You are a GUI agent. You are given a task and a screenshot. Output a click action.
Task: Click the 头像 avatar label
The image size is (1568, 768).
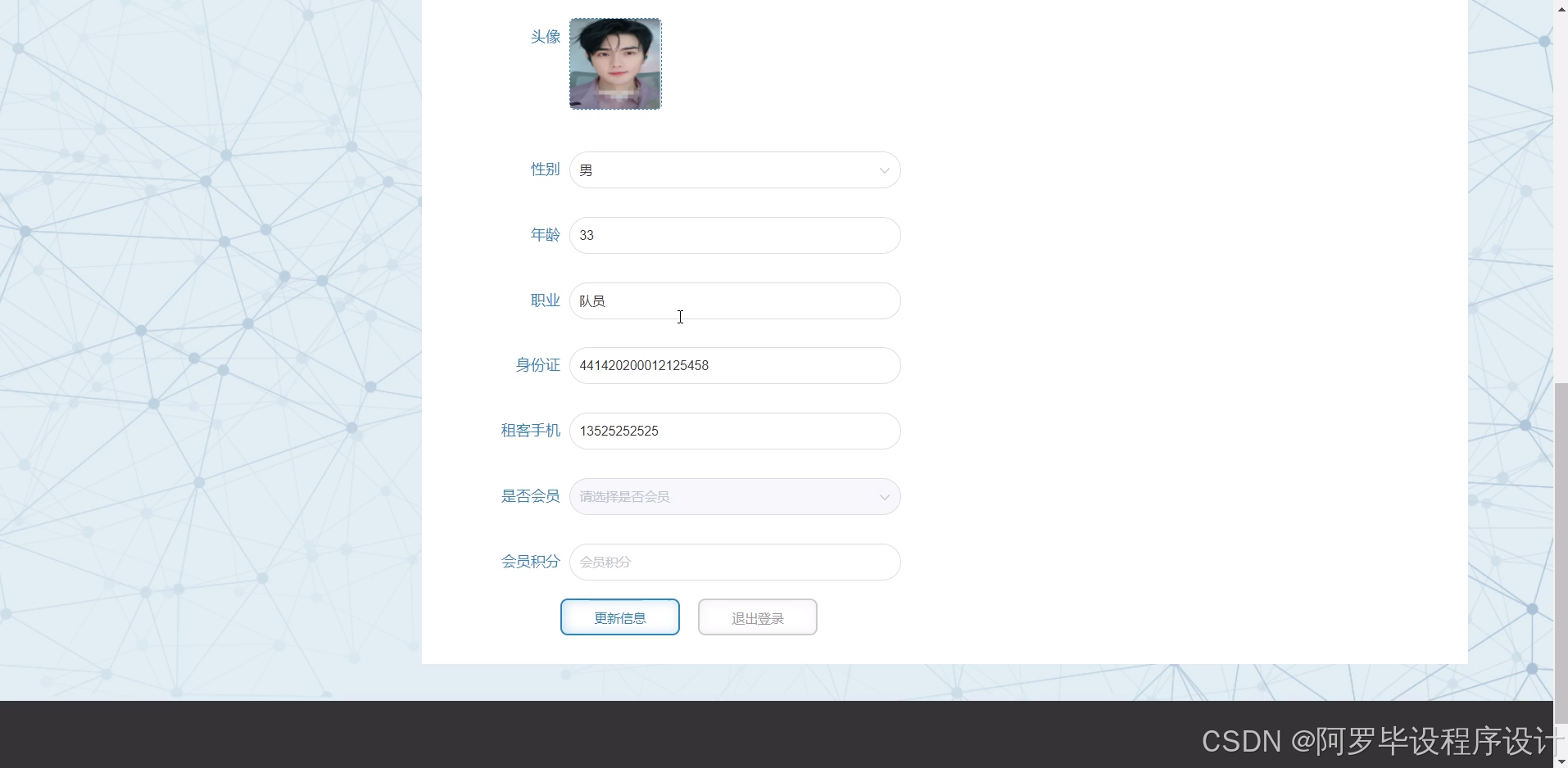(x=544, y=36)
